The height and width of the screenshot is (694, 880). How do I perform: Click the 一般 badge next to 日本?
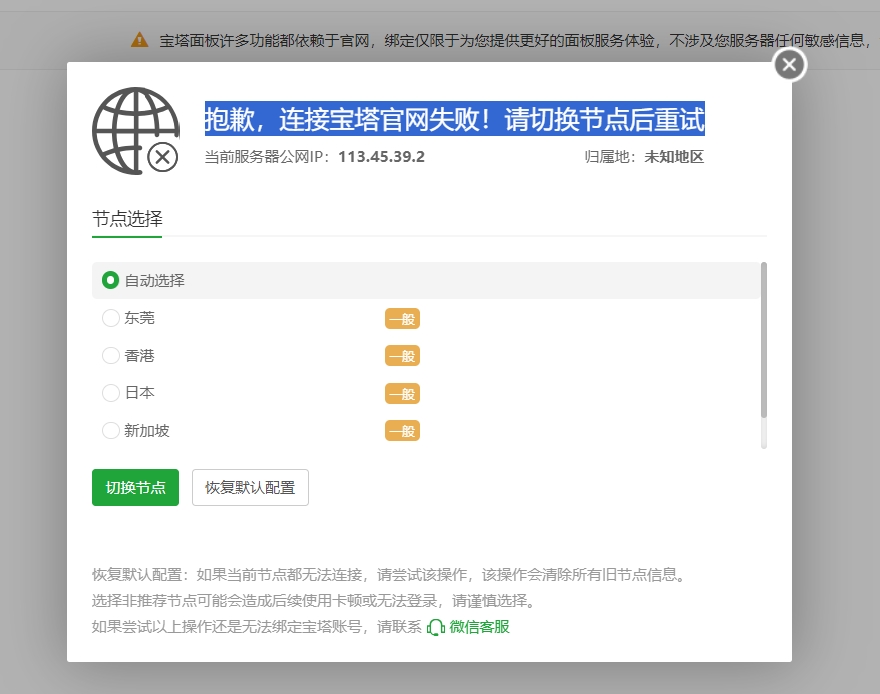point(402,394)
